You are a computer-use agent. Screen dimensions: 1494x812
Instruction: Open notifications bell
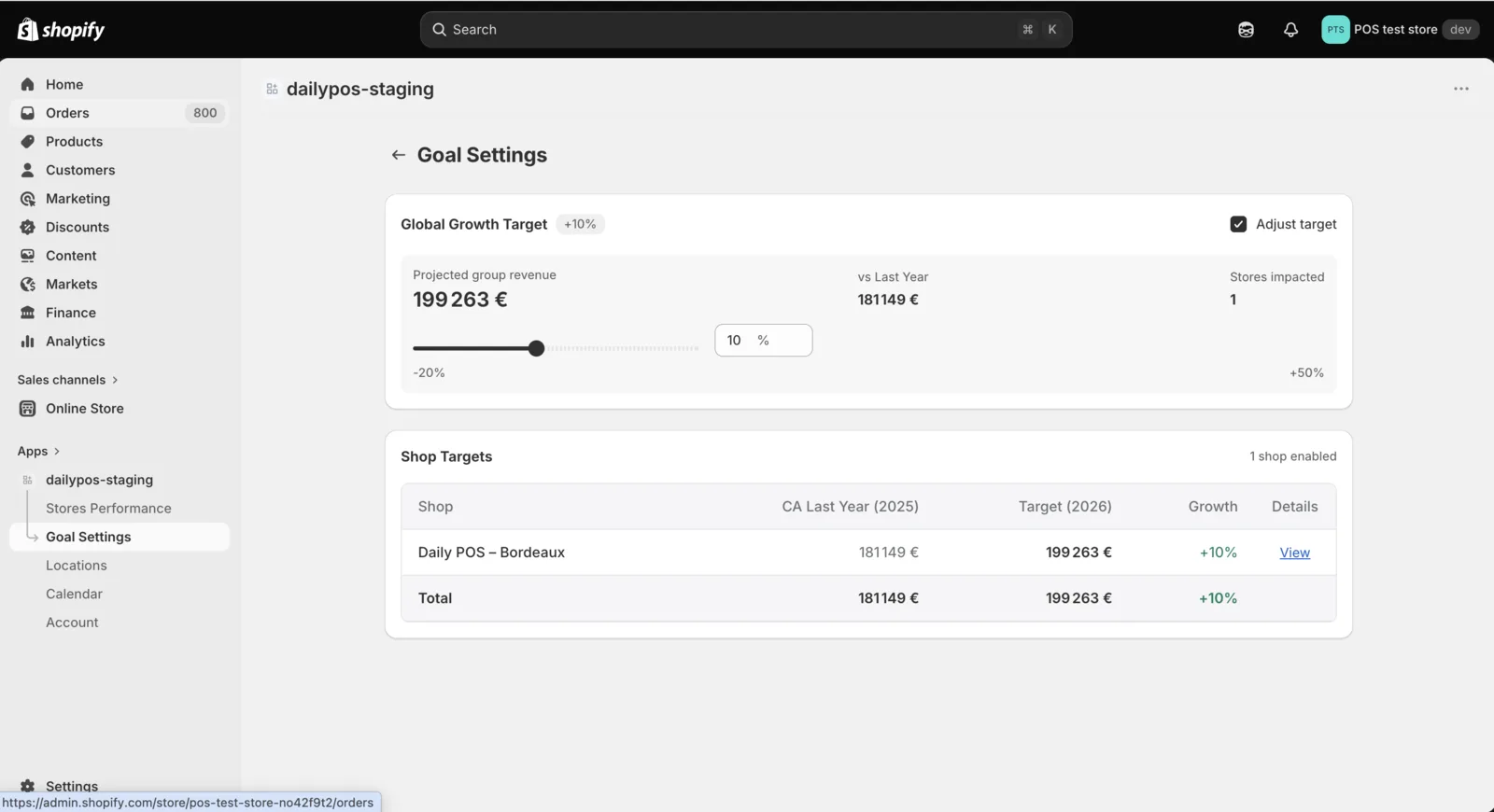1290,30
